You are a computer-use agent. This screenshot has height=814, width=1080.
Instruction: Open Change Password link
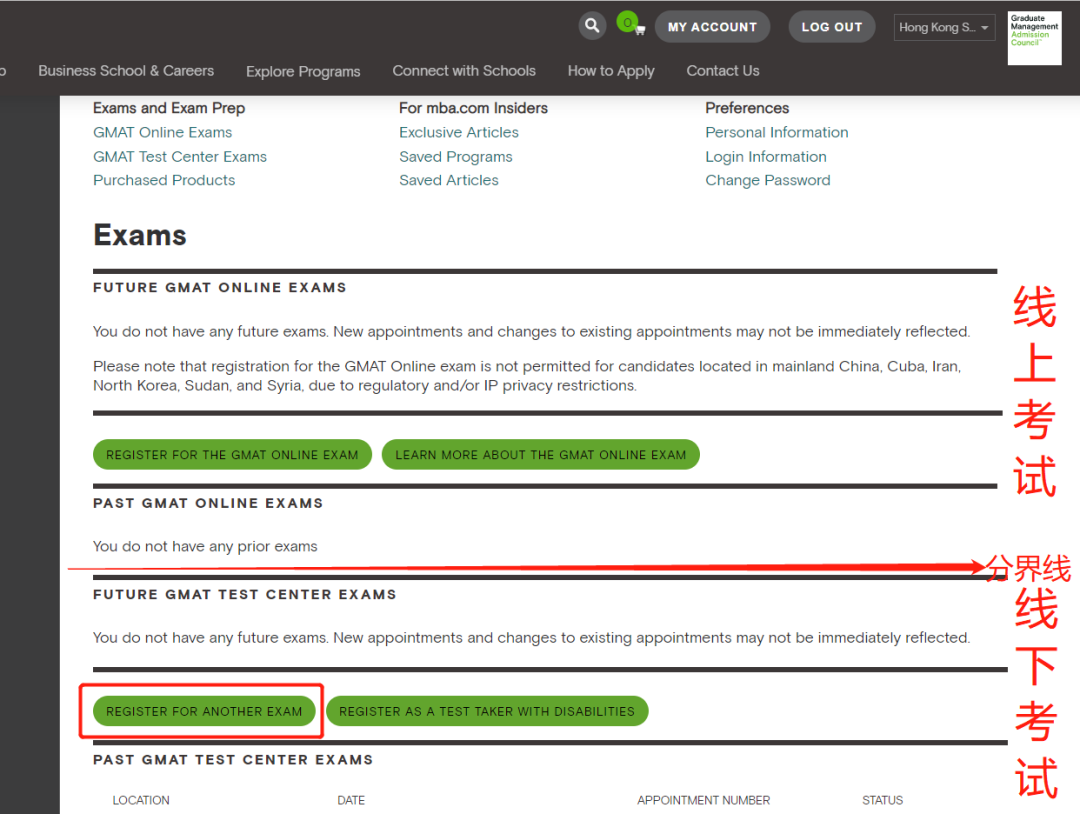[767, 180]
